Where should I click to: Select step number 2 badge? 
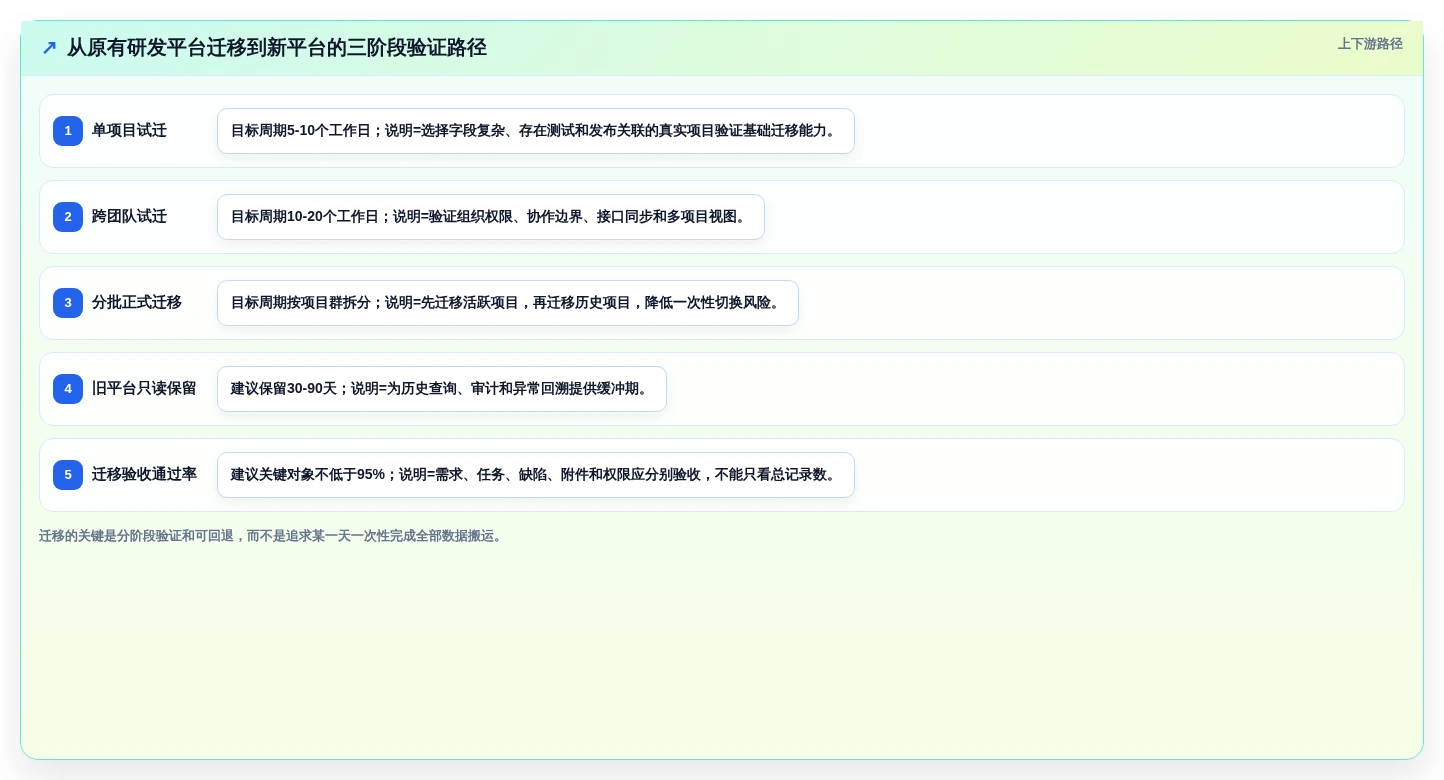click(68, 217)
